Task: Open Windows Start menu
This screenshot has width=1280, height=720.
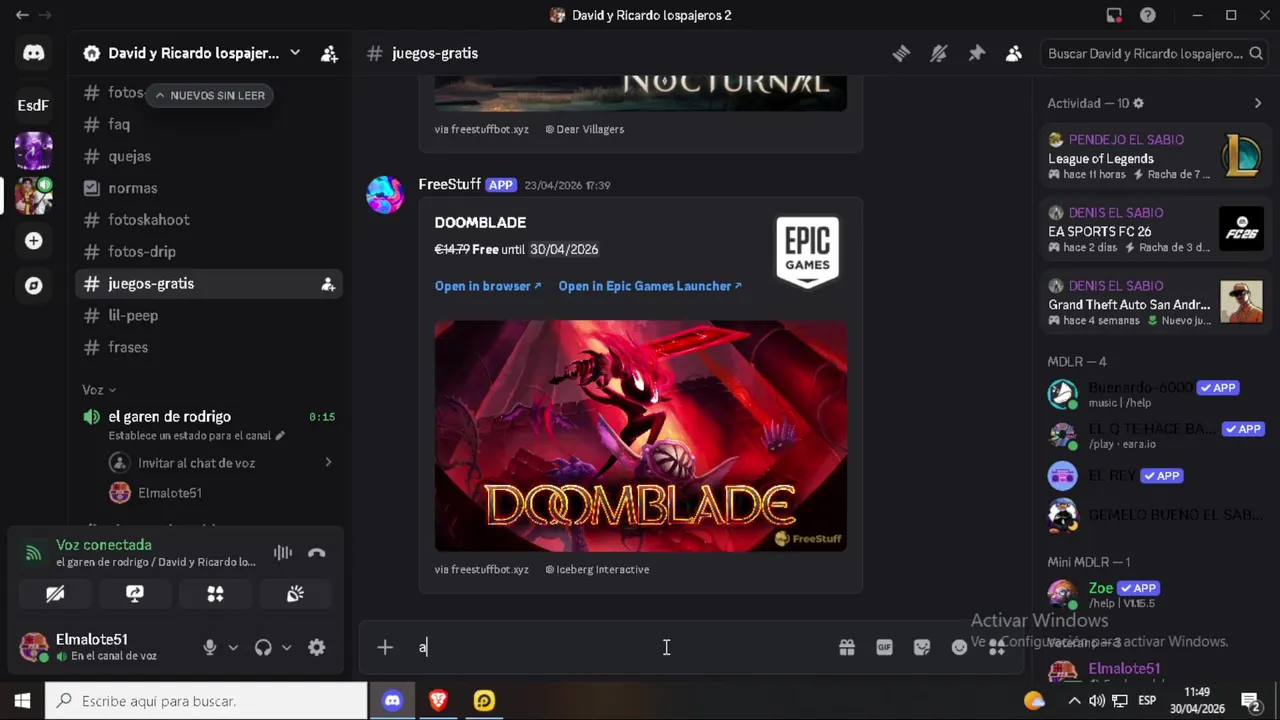Action: [x=22, y=701]
